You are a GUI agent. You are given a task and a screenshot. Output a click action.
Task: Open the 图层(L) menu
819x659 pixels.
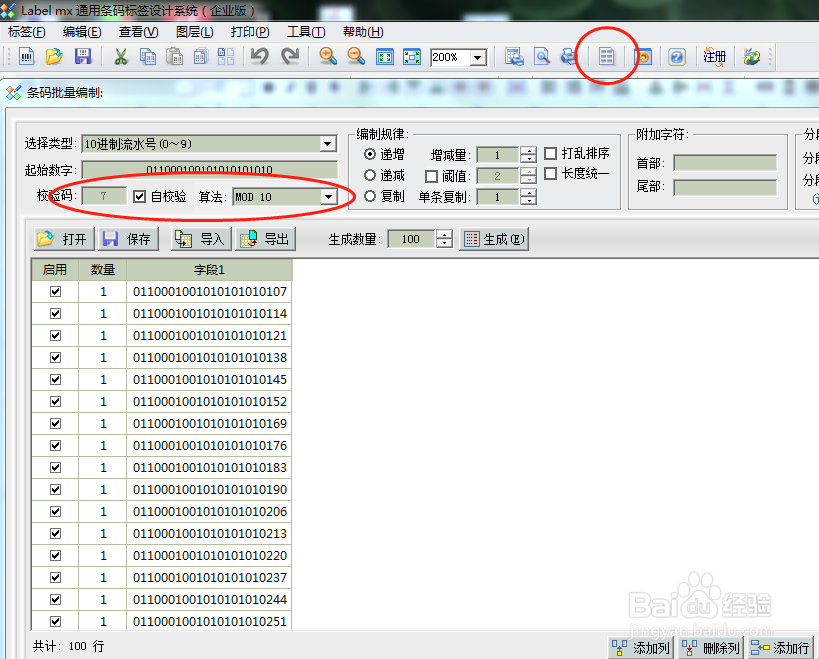(194, 32)
